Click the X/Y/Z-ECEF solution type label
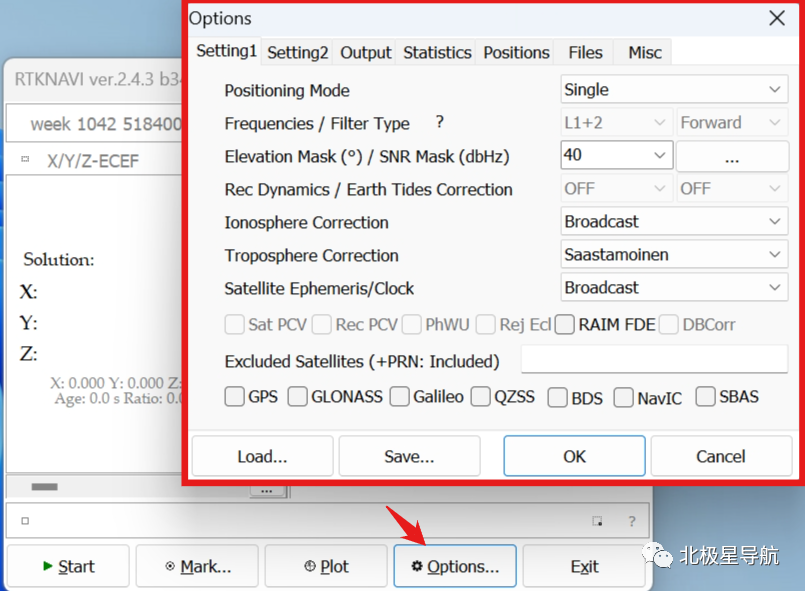Viewport: 805px width, 591px height. point(93,161)
